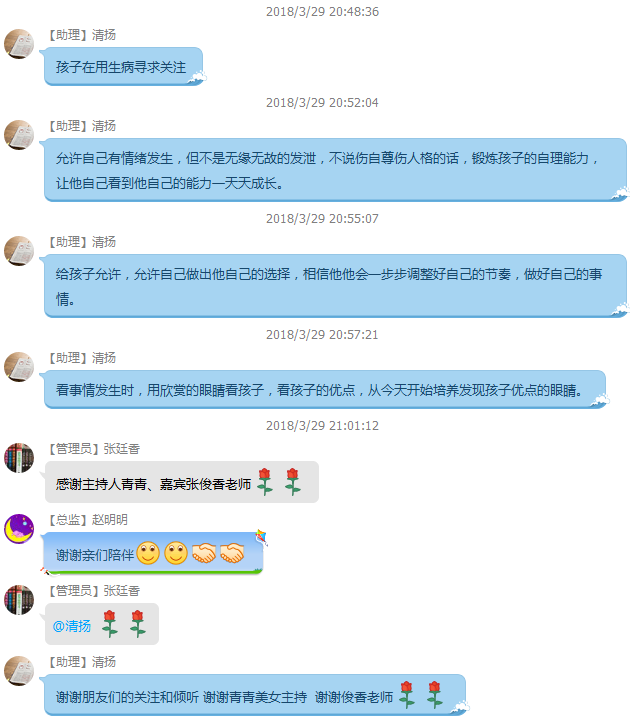The image size is (630, 724).
Task: Click the timestamp 2018/3/29 21:01:12
Action: [x=322, y=425]
